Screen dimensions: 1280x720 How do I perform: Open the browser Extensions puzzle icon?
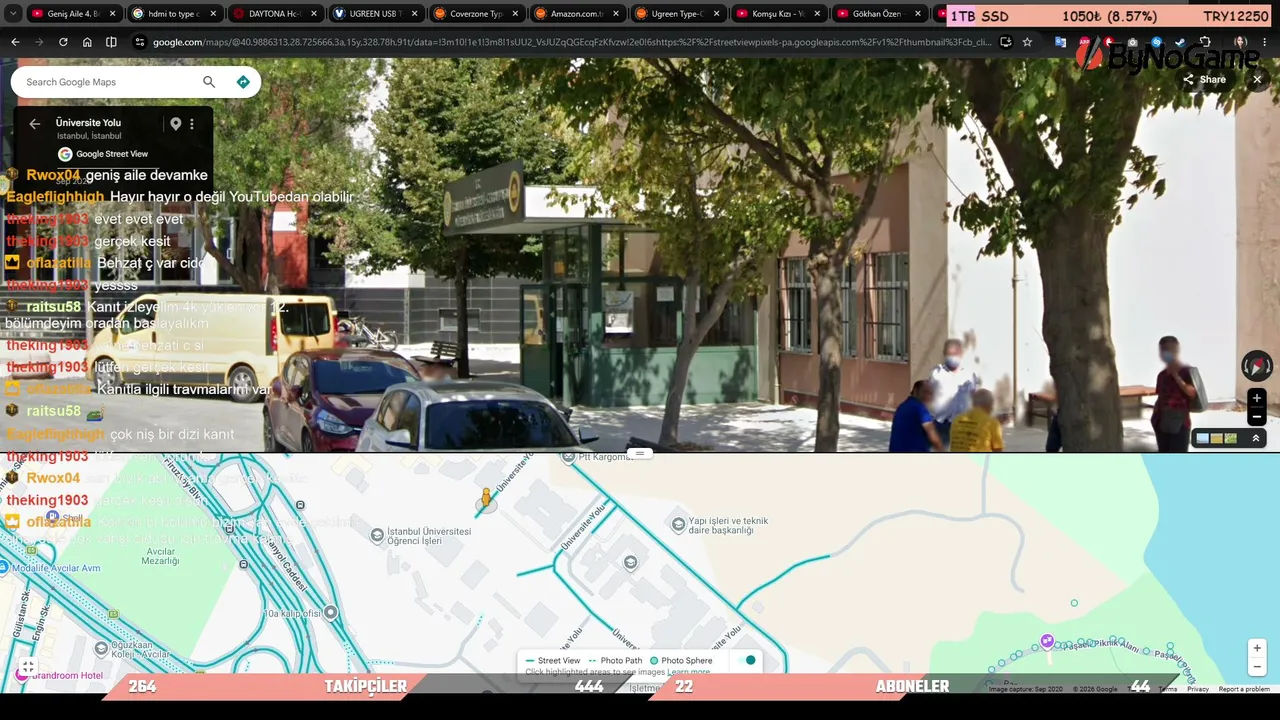(1205, 42)
